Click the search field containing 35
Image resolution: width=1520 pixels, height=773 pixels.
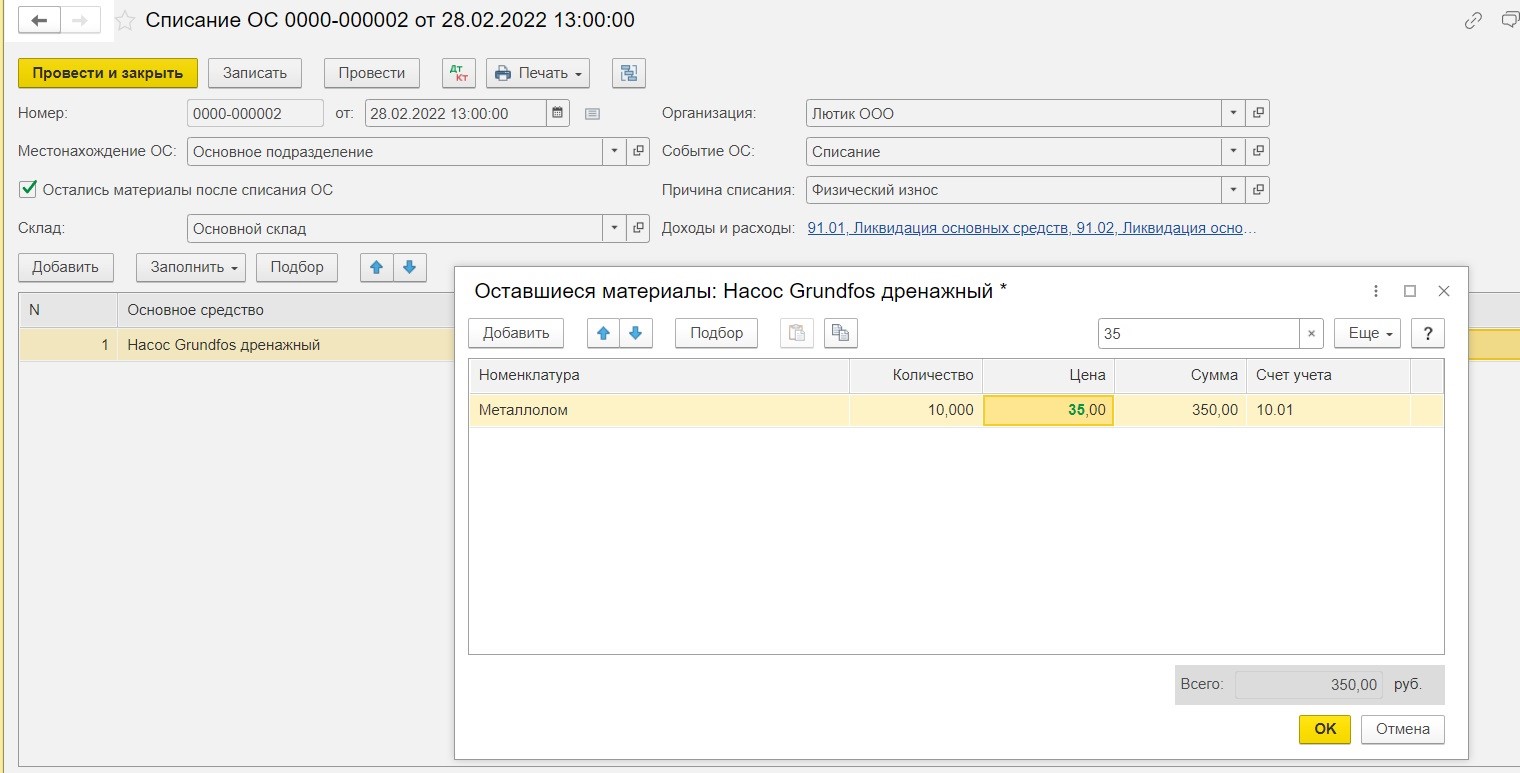click(1198, 334)
